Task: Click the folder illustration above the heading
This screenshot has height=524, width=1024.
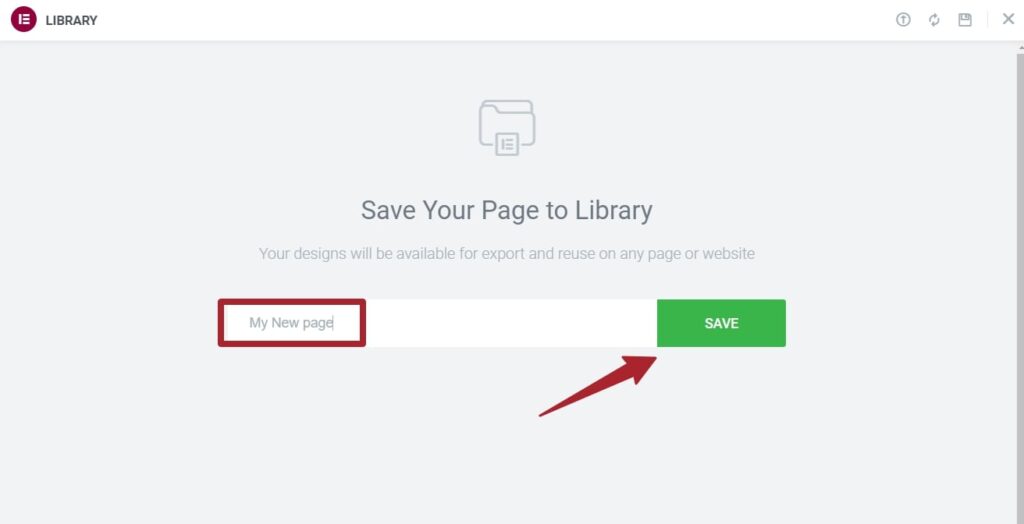Action: [507, 127]
